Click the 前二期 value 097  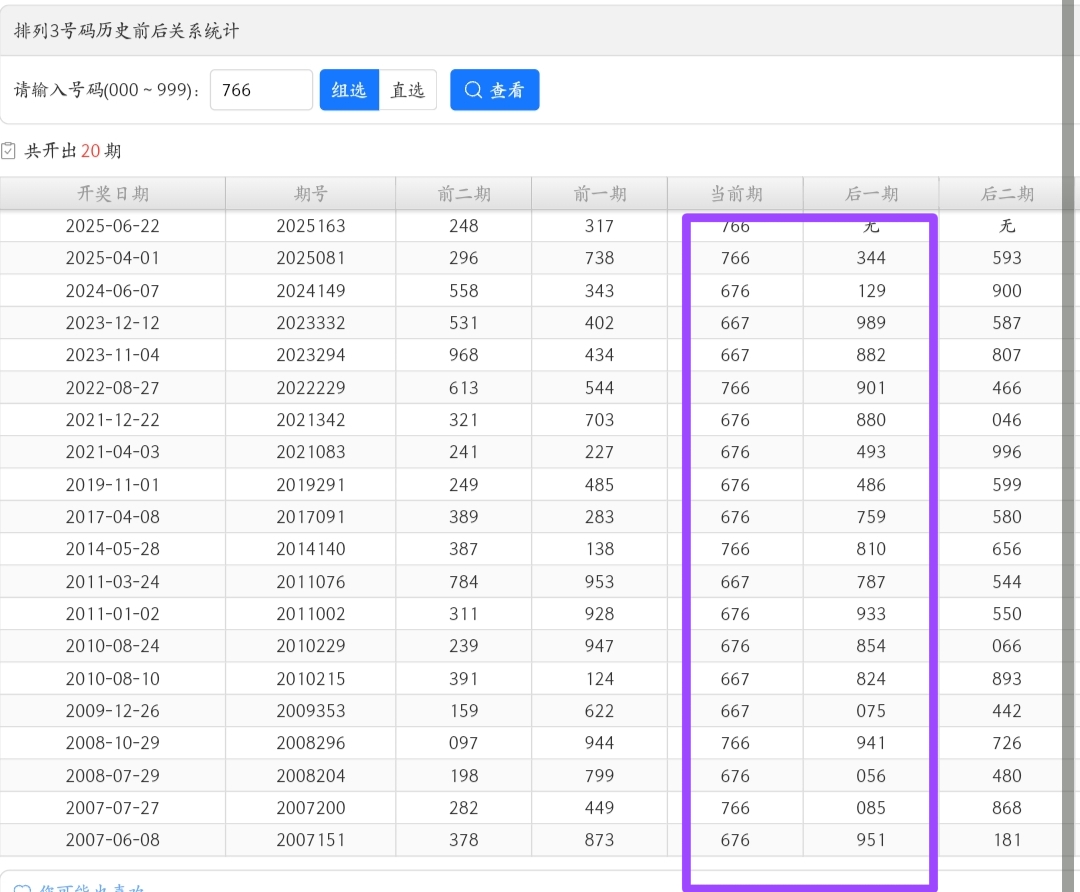[x=464, y=743]
